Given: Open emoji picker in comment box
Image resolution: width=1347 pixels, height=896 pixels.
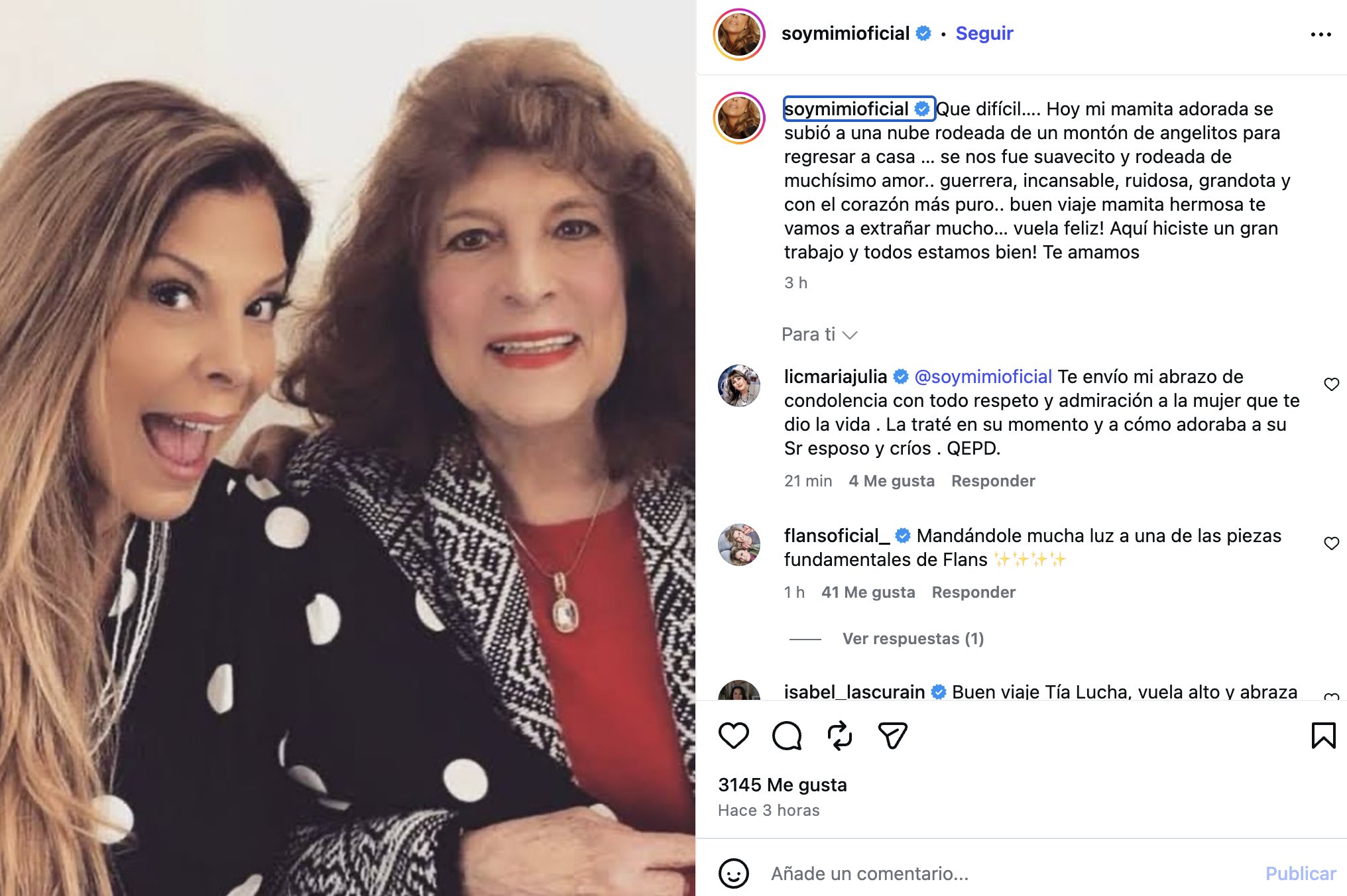Looking at the screenshot, I should (734, 873).
